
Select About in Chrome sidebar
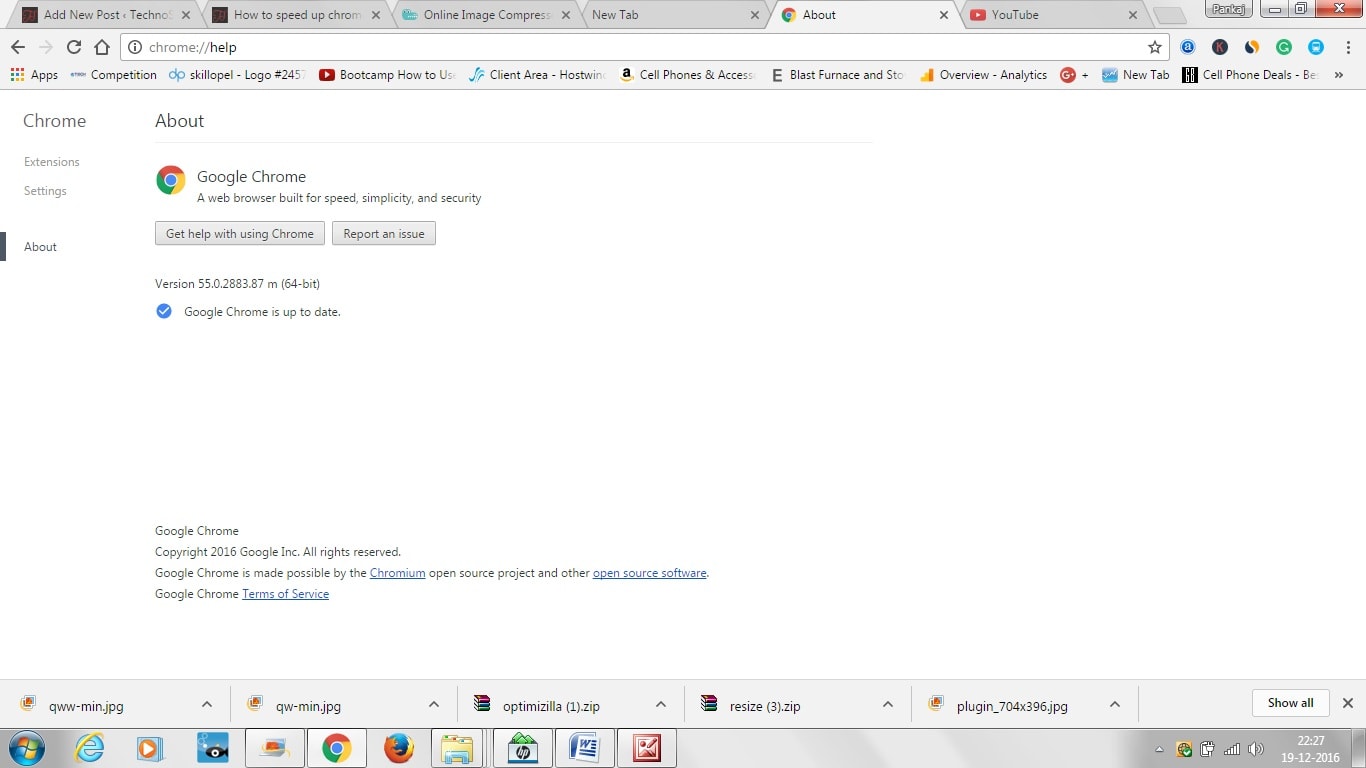(x=40, y=247)
